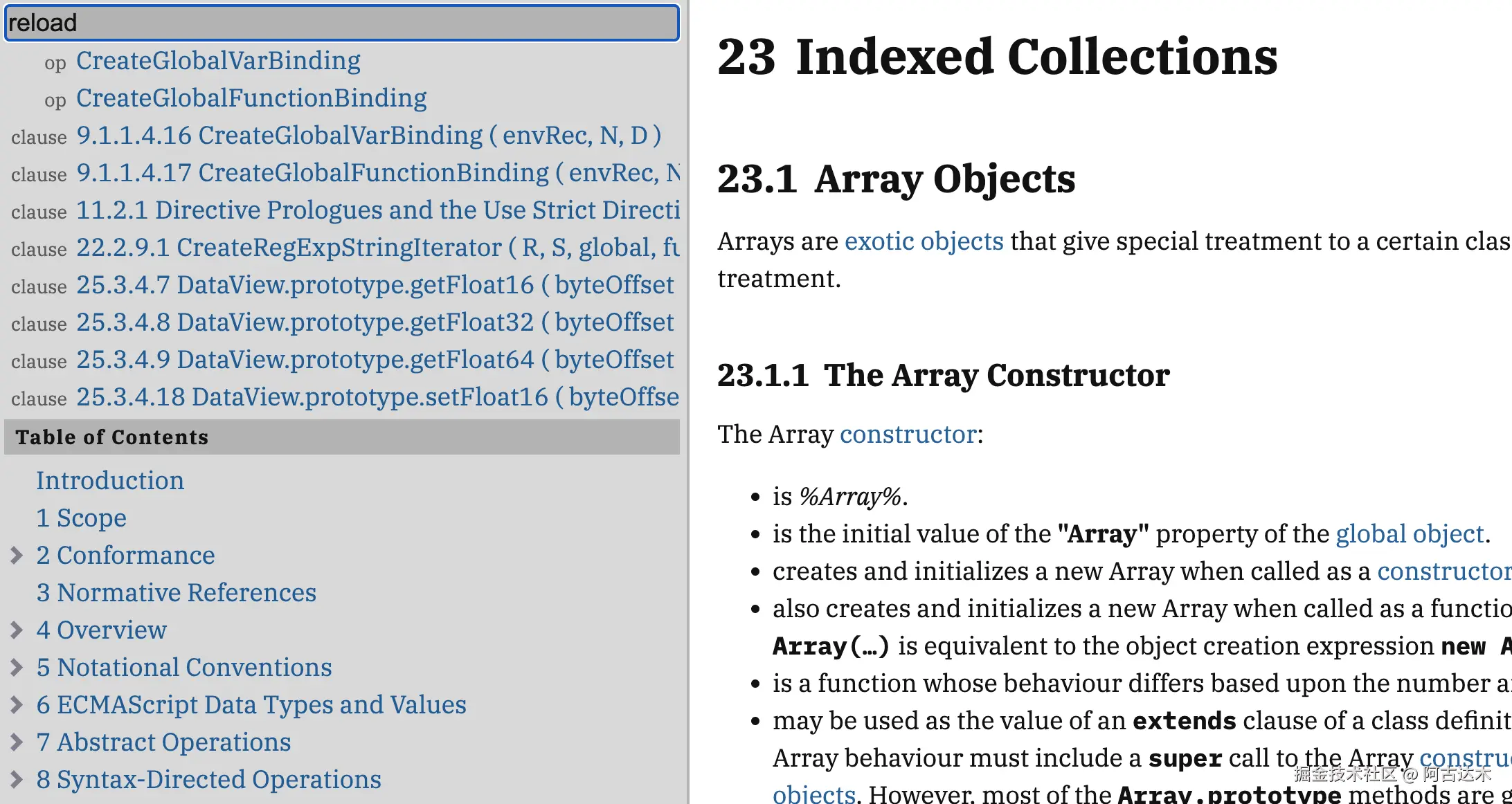Open clause 25.3.4.18 setFloat16 result

tap(378, 397)
